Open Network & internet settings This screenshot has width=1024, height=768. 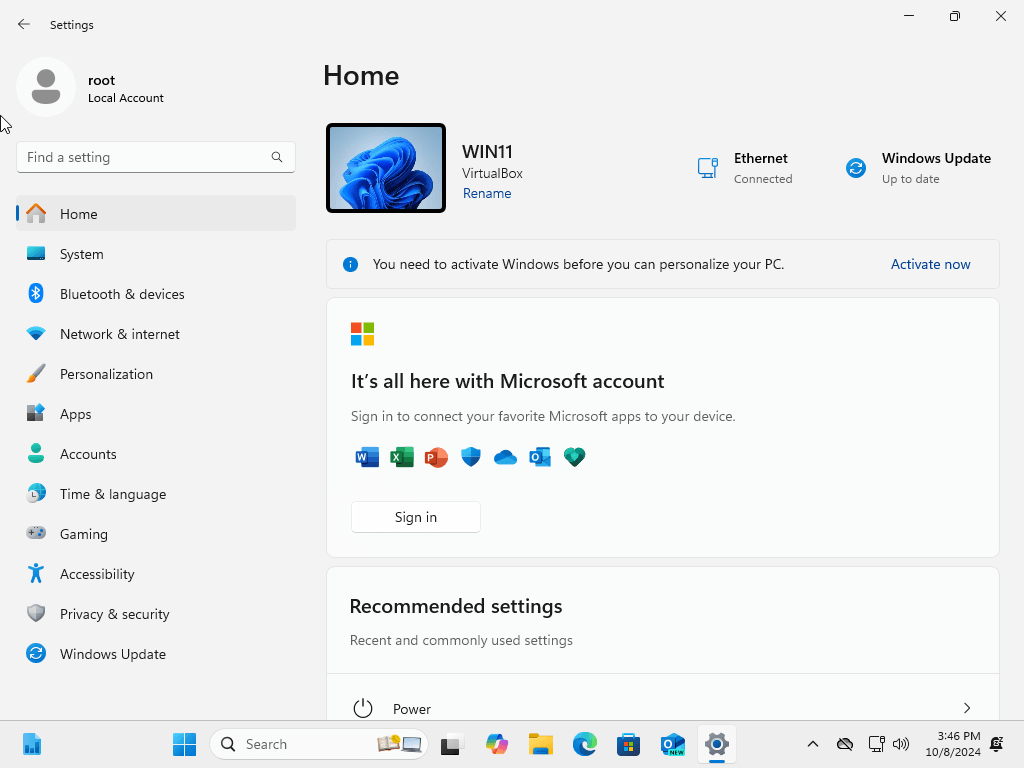(156, 334)
